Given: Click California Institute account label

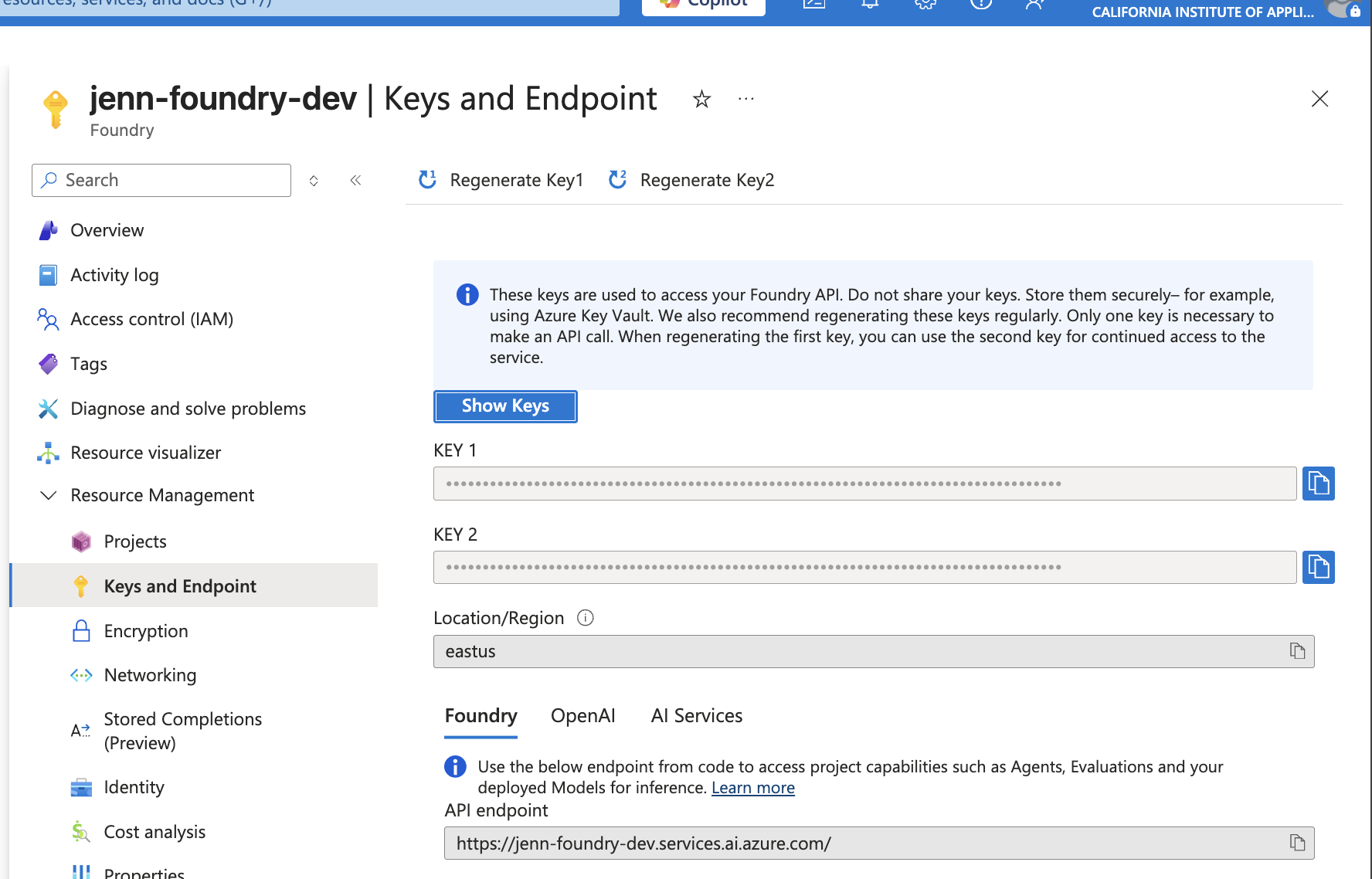Looking at the screenshot, I should pyautogui.click(x=1203, y=12).
